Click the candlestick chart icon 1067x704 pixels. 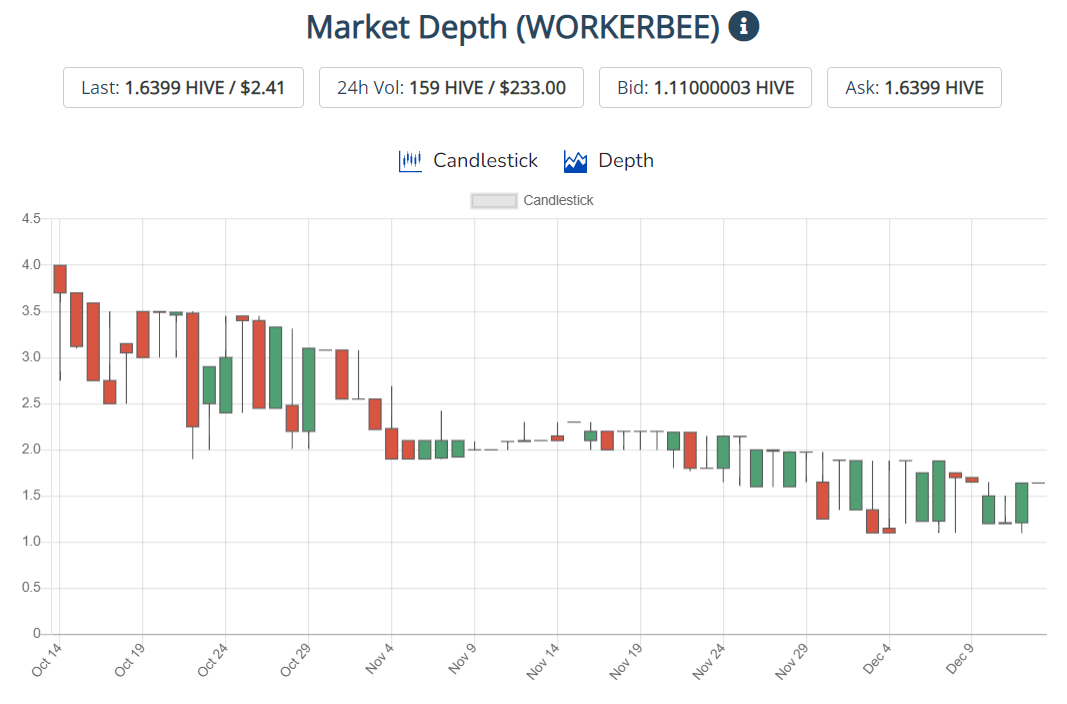410,161
